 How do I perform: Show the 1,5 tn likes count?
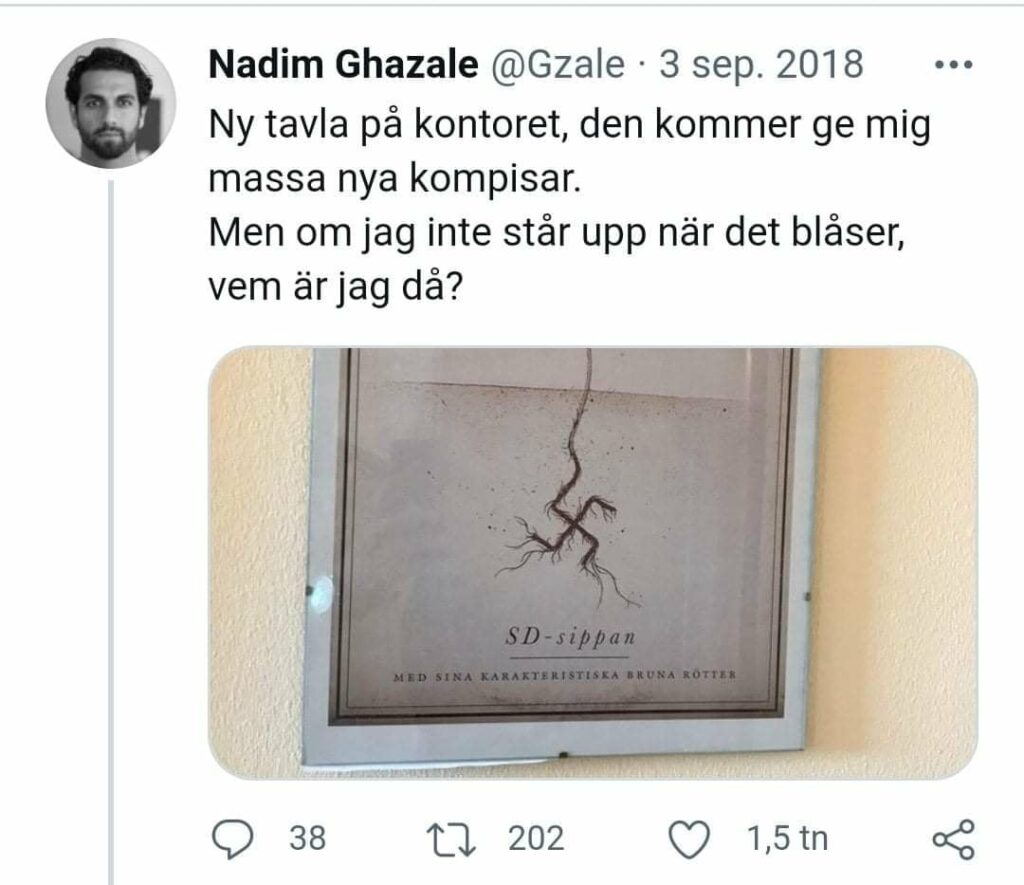(x=787, y=839)
